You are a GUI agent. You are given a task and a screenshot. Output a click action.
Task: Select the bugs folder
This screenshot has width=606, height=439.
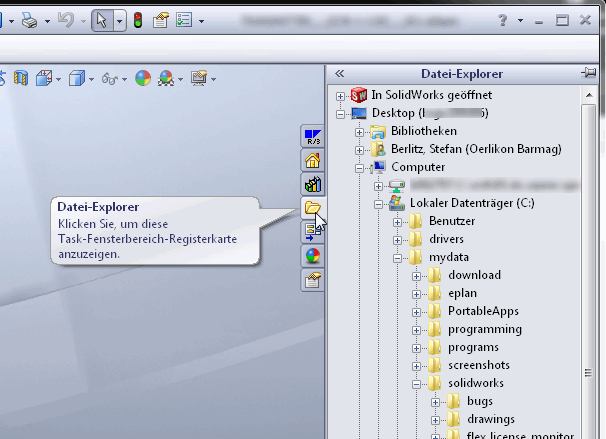click(x=480, y=402)
